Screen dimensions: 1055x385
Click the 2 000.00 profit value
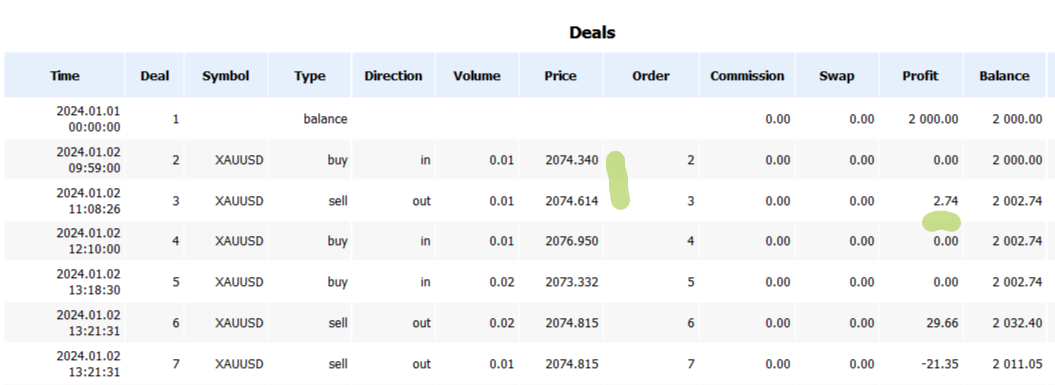[933, 119]
